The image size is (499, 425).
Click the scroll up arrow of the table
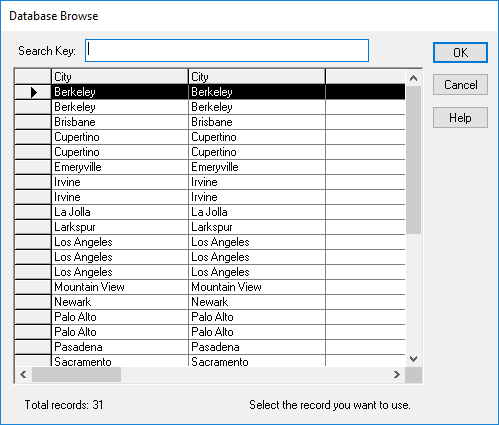pos(414,78)
